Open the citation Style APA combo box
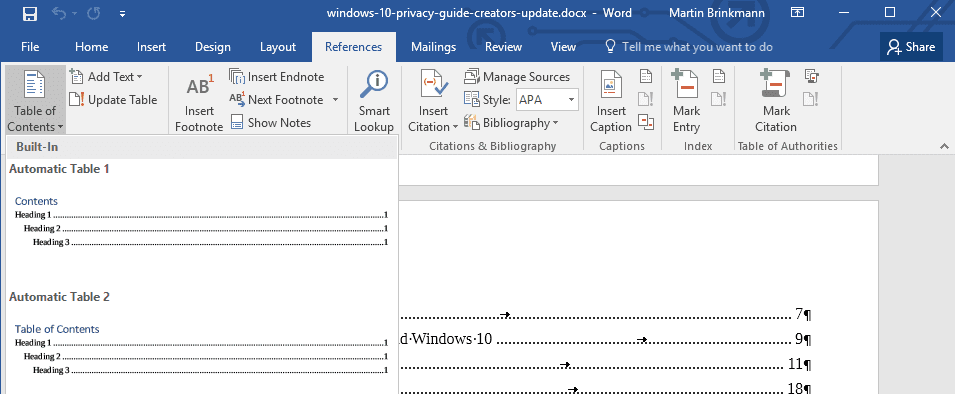Viewport: 955px width, 394px height. [x=547, y=100]
